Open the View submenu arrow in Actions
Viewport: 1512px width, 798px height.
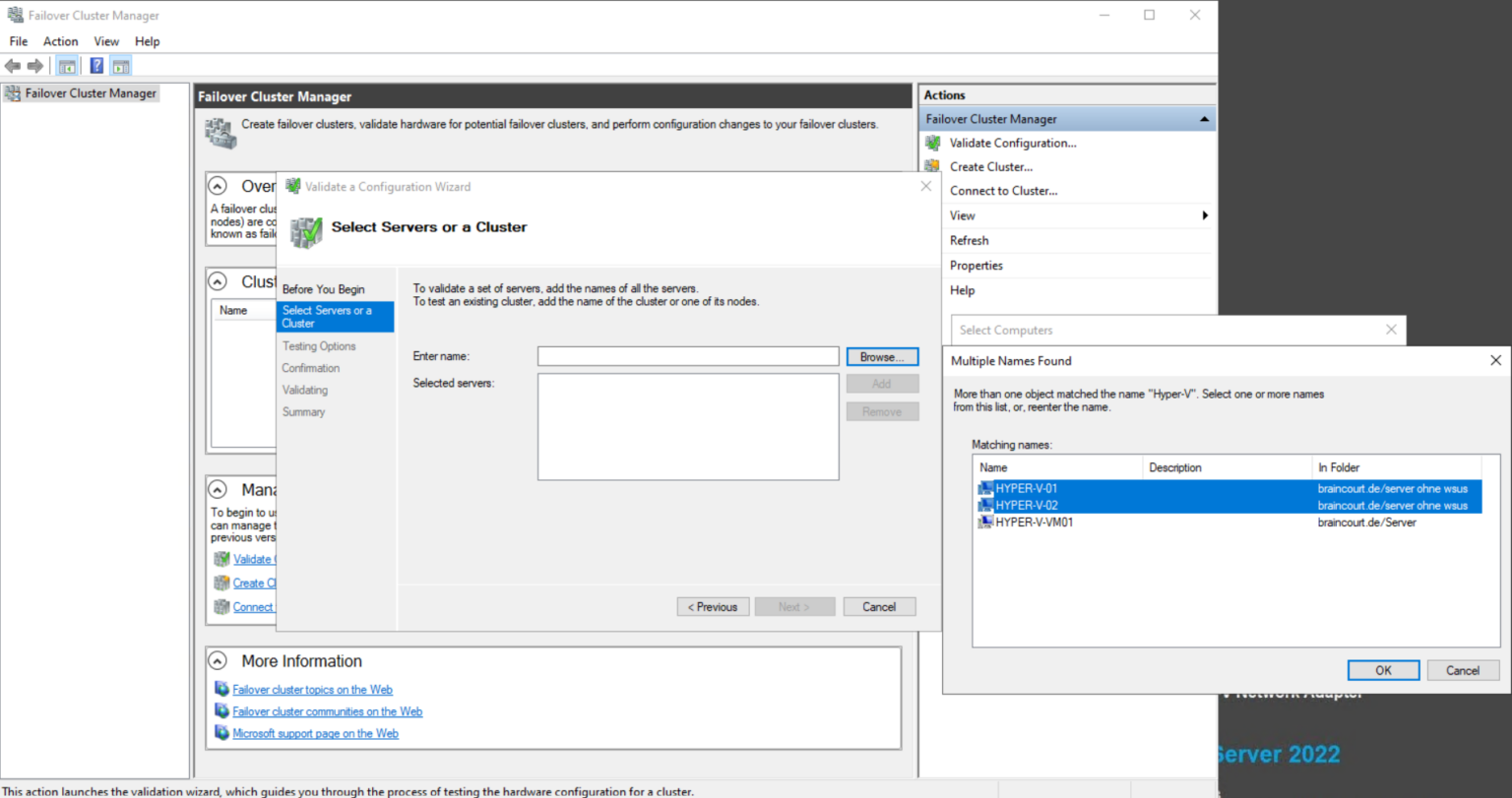click(x=1204, y=215)
